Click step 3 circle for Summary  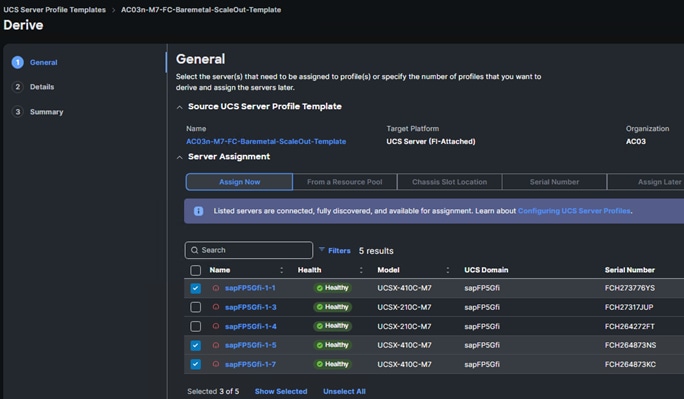click(x=17, y=112)
